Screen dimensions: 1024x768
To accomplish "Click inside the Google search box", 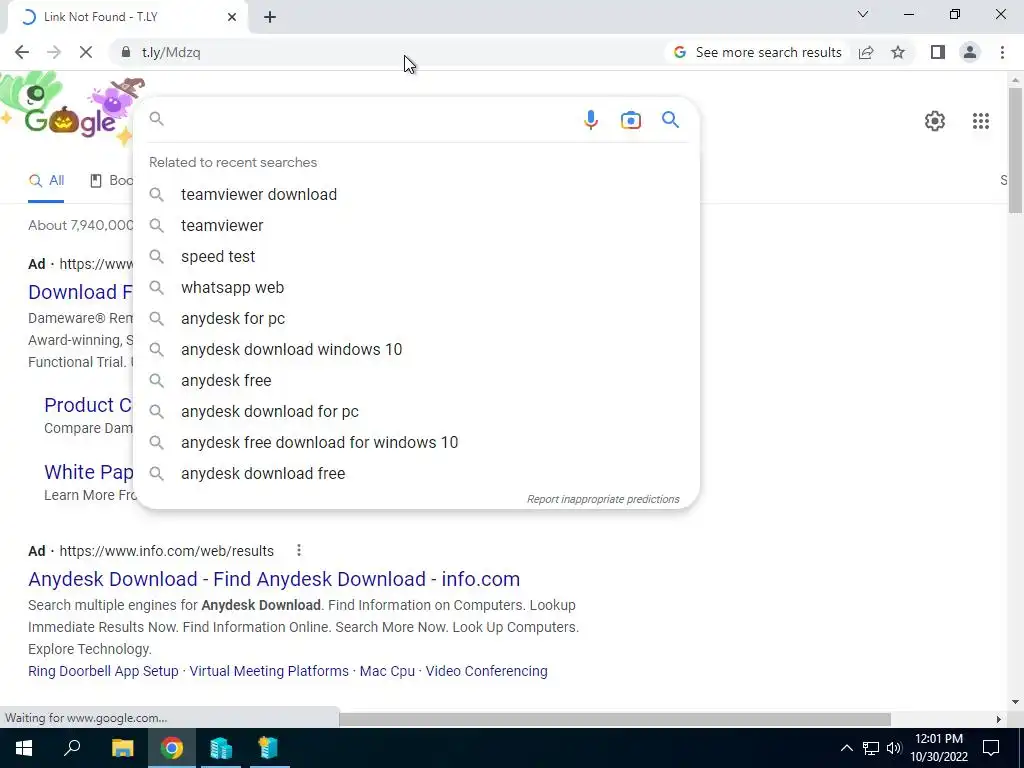I will (x=369, y=119).
